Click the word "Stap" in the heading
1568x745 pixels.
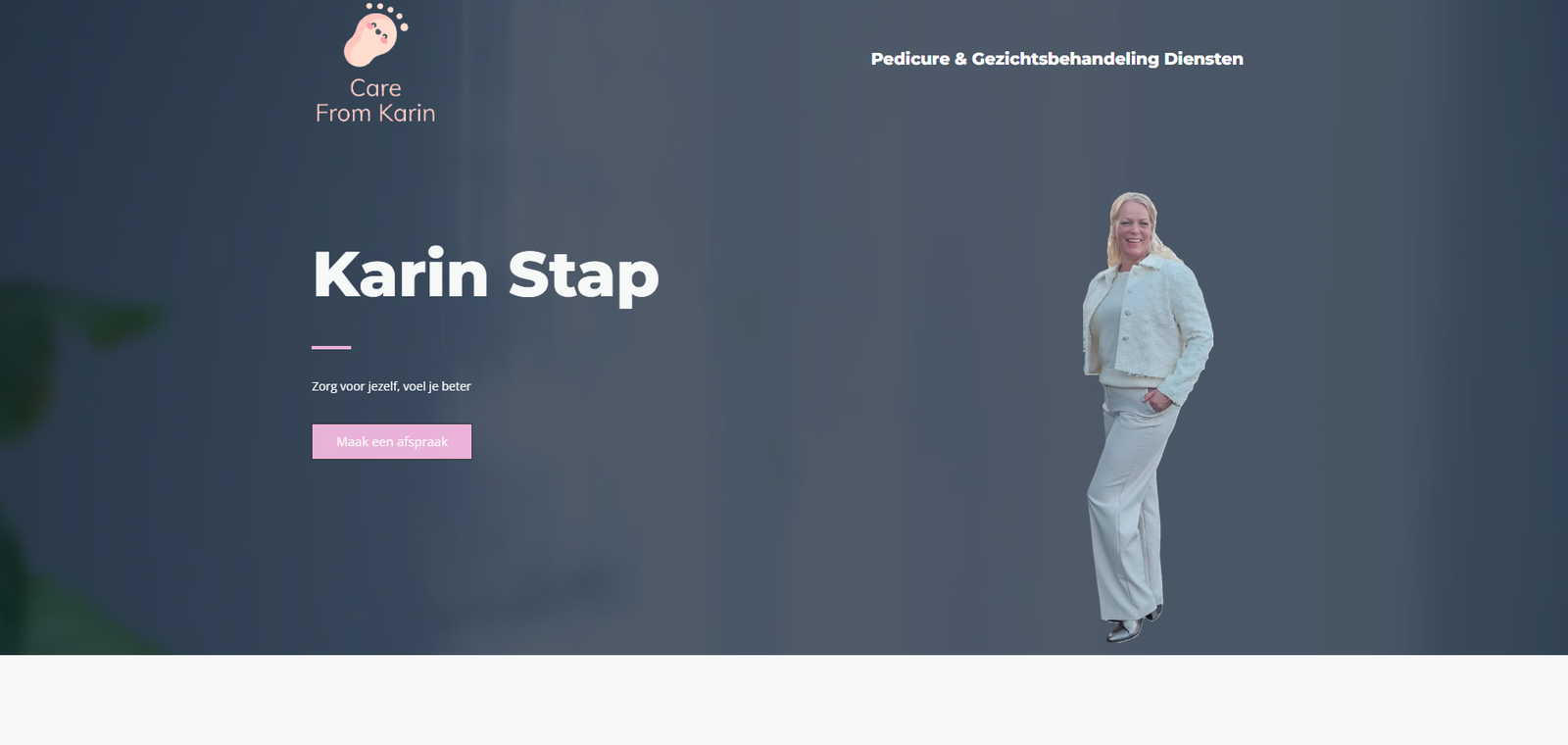pyautogui.click(x=584, y=275)
